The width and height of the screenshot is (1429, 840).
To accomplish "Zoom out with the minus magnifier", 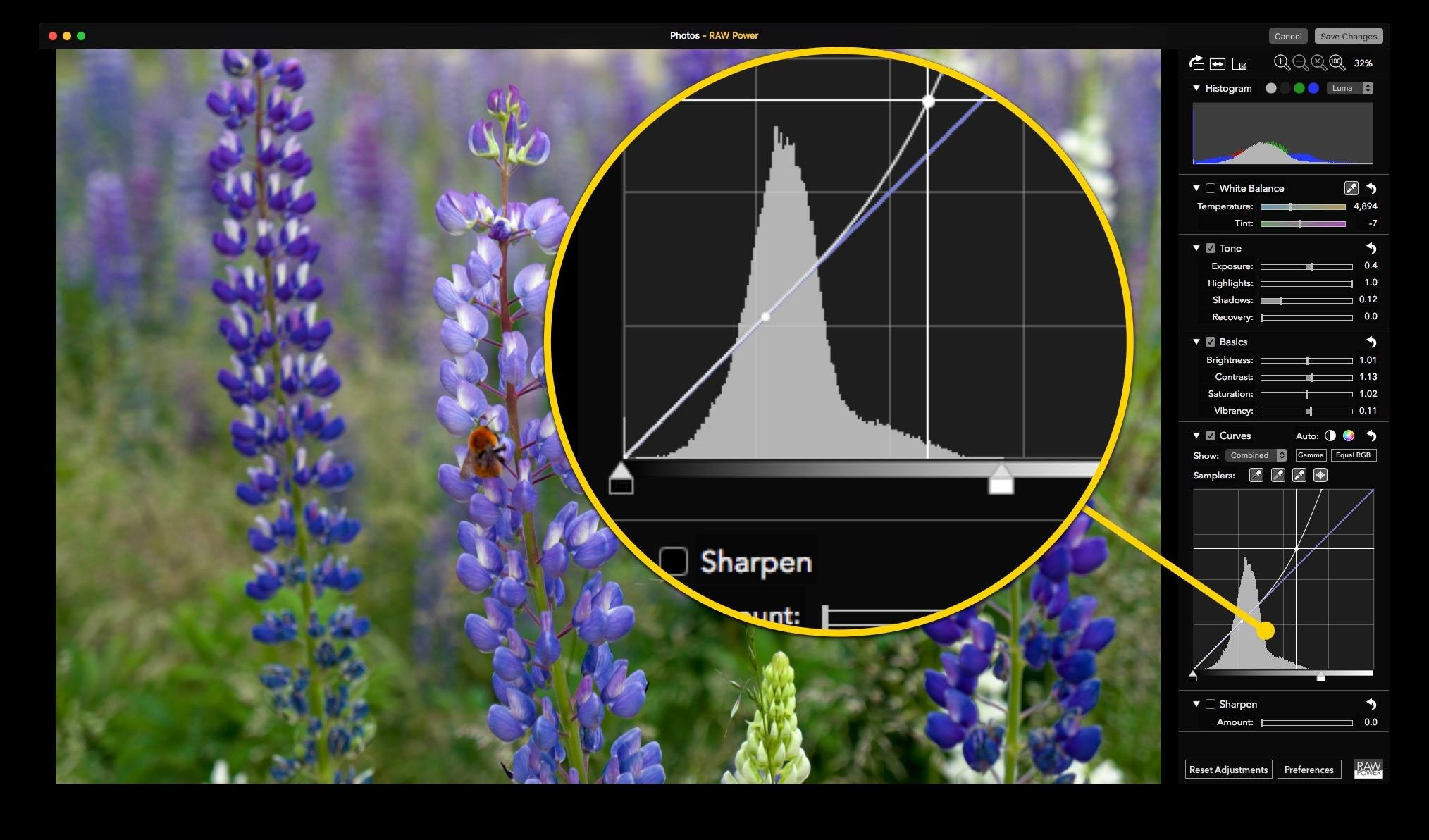I will [x=1300, y=63].
